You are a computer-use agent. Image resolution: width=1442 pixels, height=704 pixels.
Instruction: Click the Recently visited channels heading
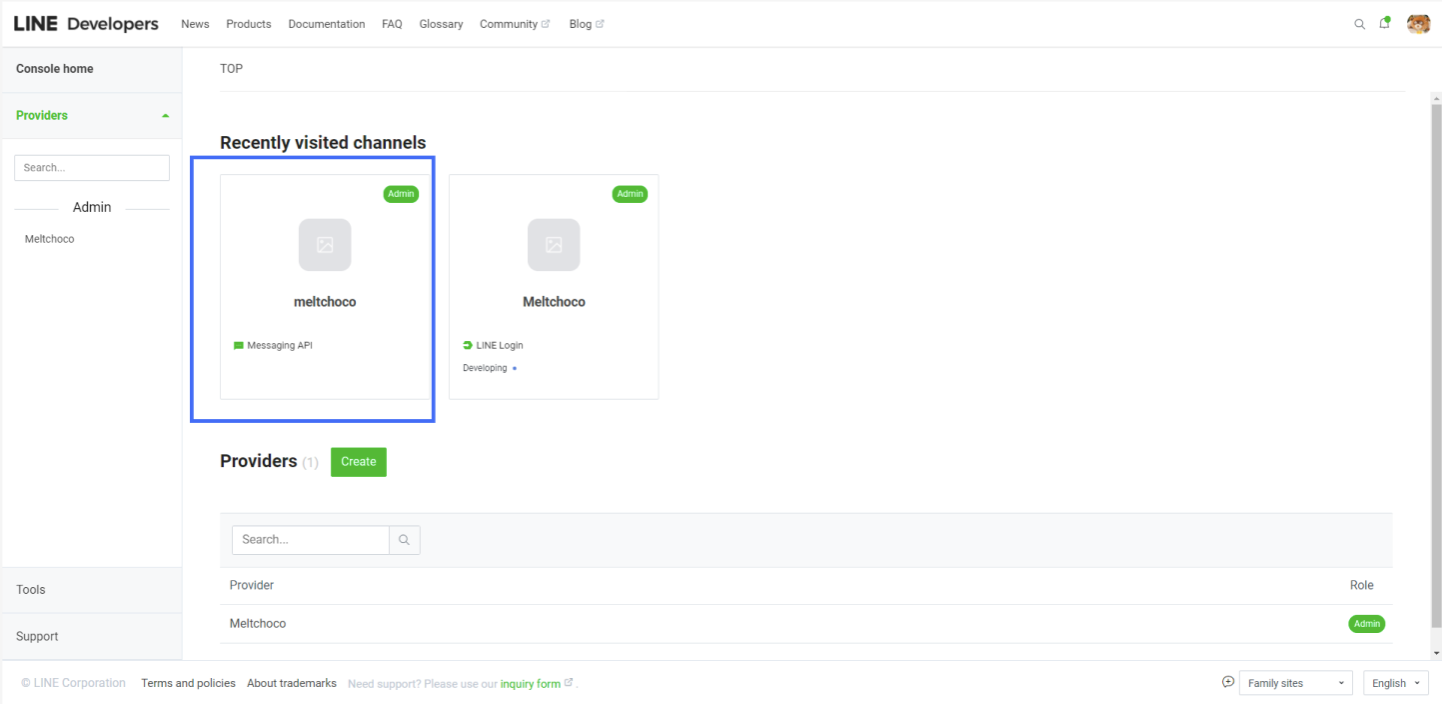pos(323,143)
